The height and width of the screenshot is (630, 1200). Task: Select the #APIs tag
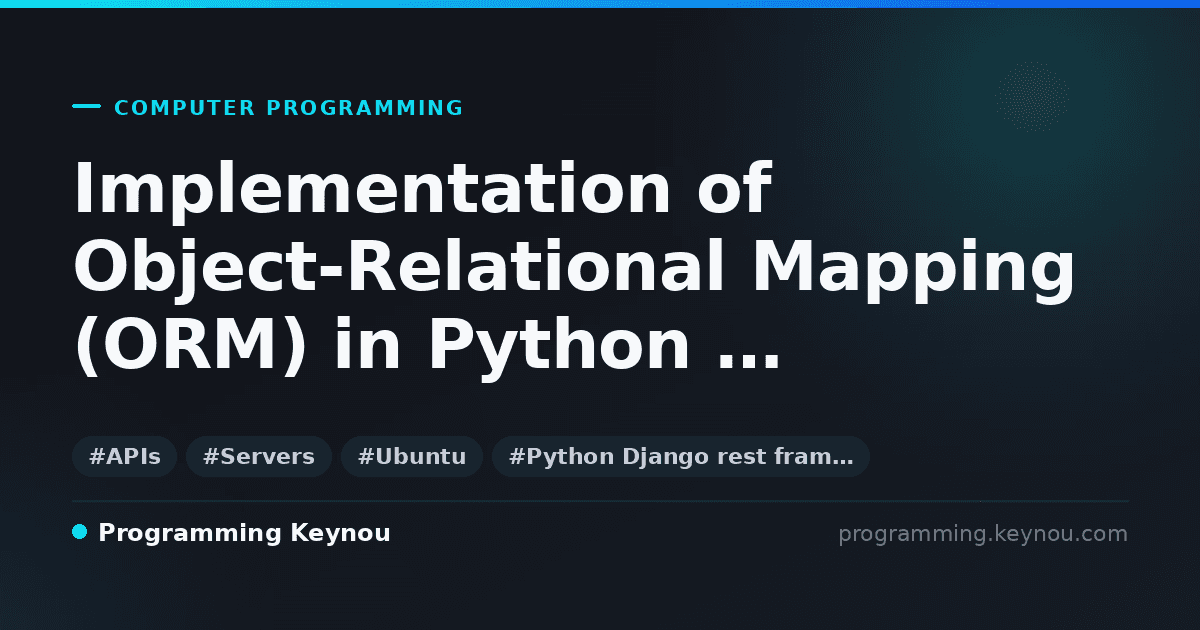point(125,457)
